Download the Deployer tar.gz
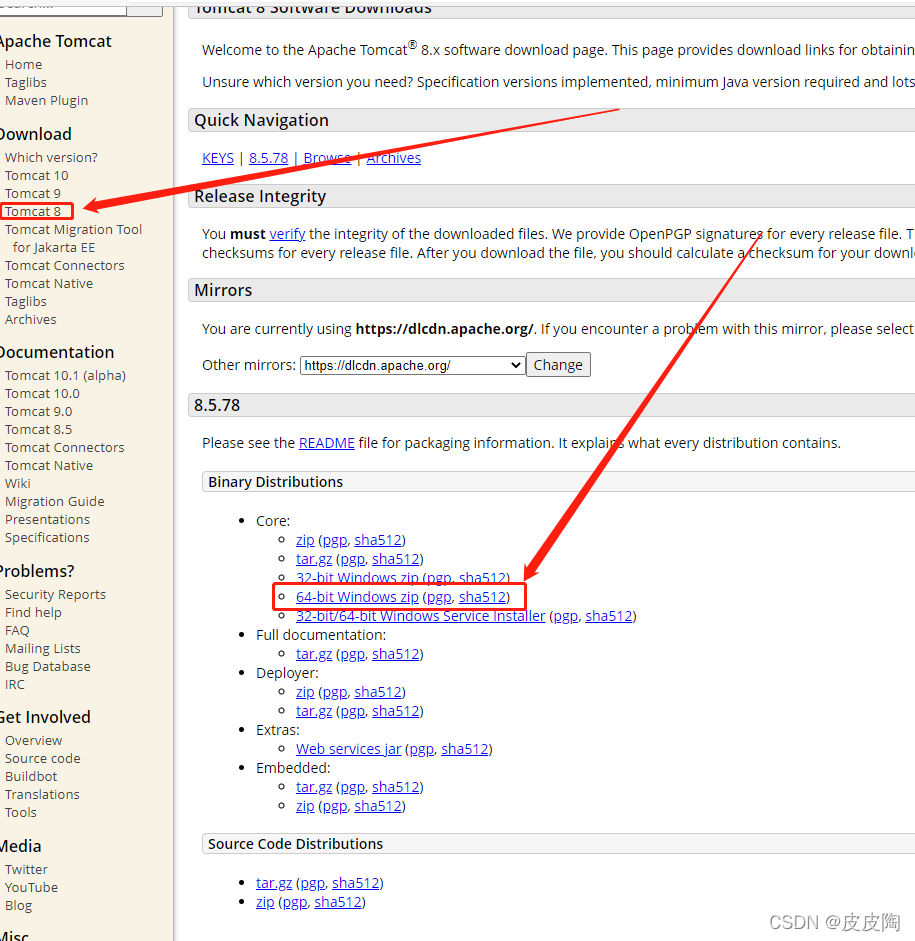The height and width of the screenshot is (941, 915). point(314,711)
